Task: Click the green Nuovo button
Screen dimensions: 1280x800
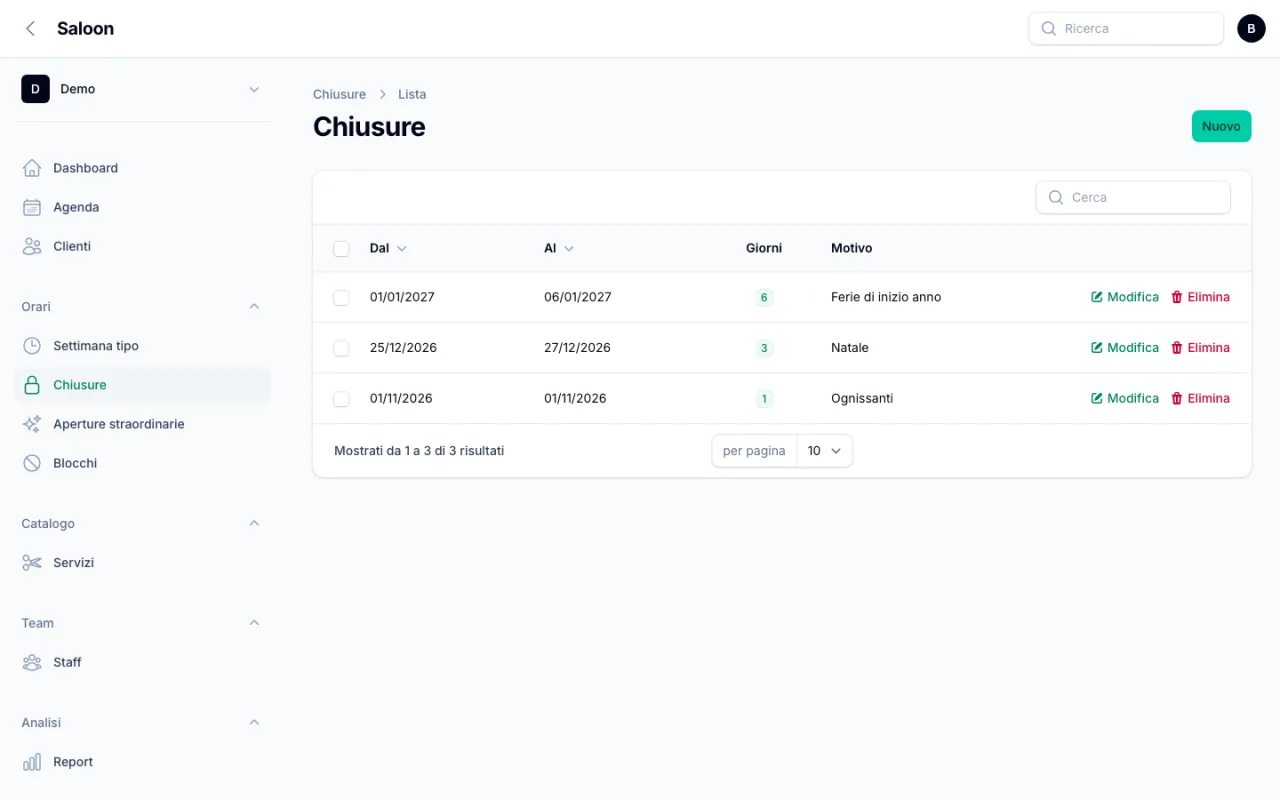Action: [x=1221, y=126]
